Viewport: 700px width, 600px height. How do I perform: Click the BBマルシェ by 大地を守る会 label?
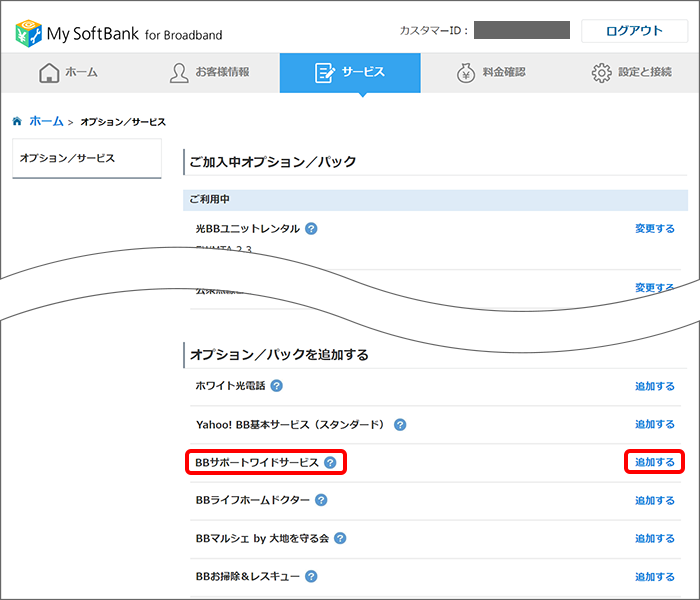(x=262, y=538)
